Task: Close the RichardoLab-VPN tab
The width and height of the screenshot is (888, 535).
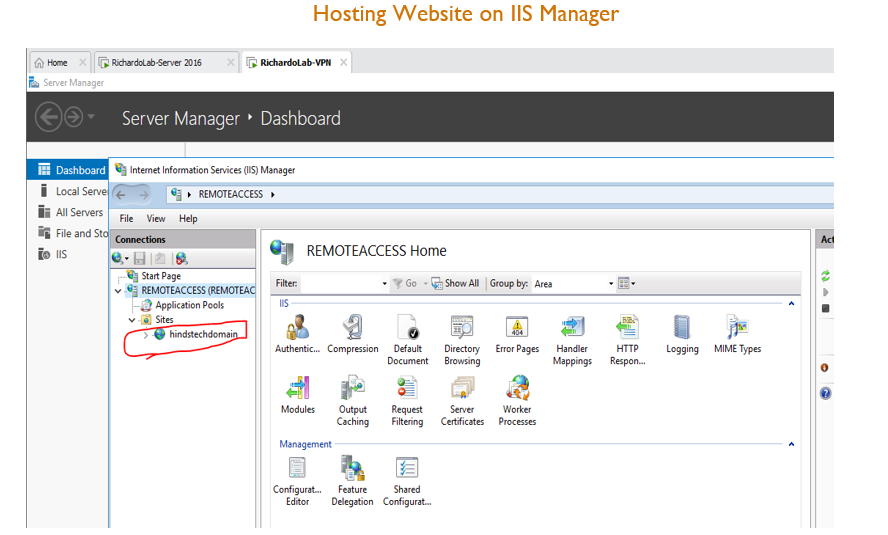Action: click(343, 62)
